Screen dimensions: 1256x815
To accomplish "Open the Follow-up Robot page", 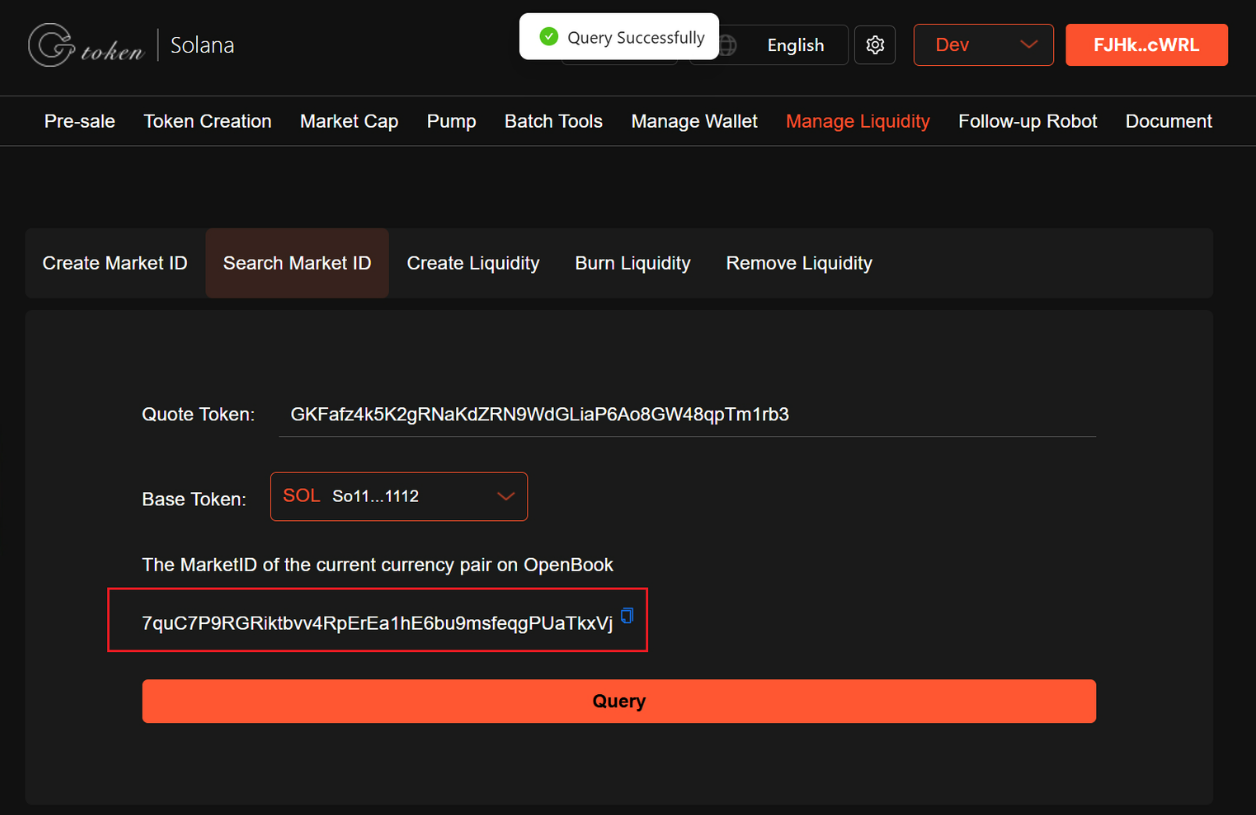I will 1028,121.
